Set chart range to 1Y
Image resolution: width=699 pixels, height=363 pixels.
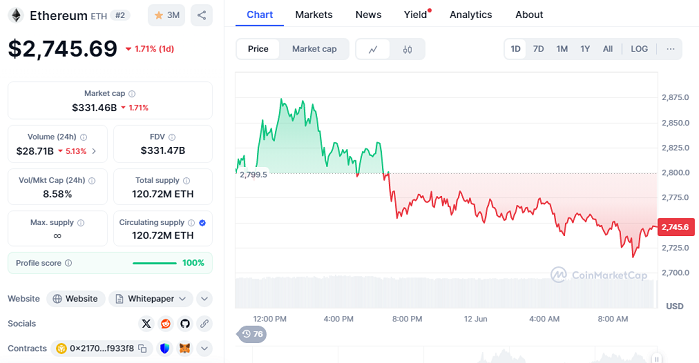click(x=585, y=49)
